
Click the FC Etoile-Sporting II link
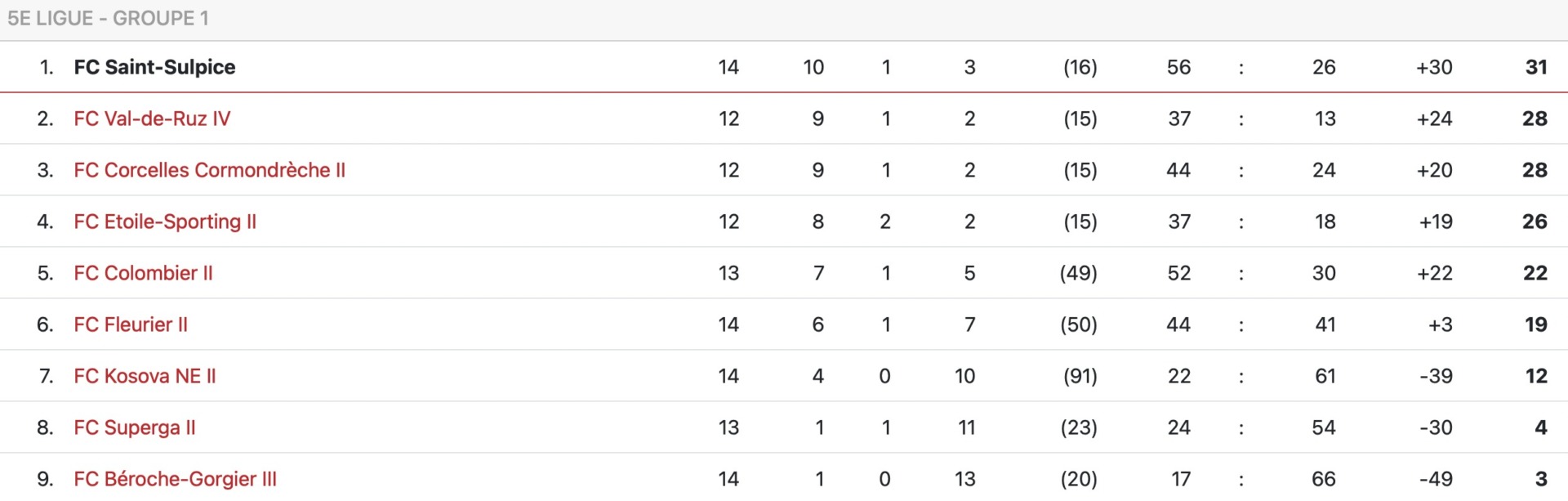[x=165, y=221]
